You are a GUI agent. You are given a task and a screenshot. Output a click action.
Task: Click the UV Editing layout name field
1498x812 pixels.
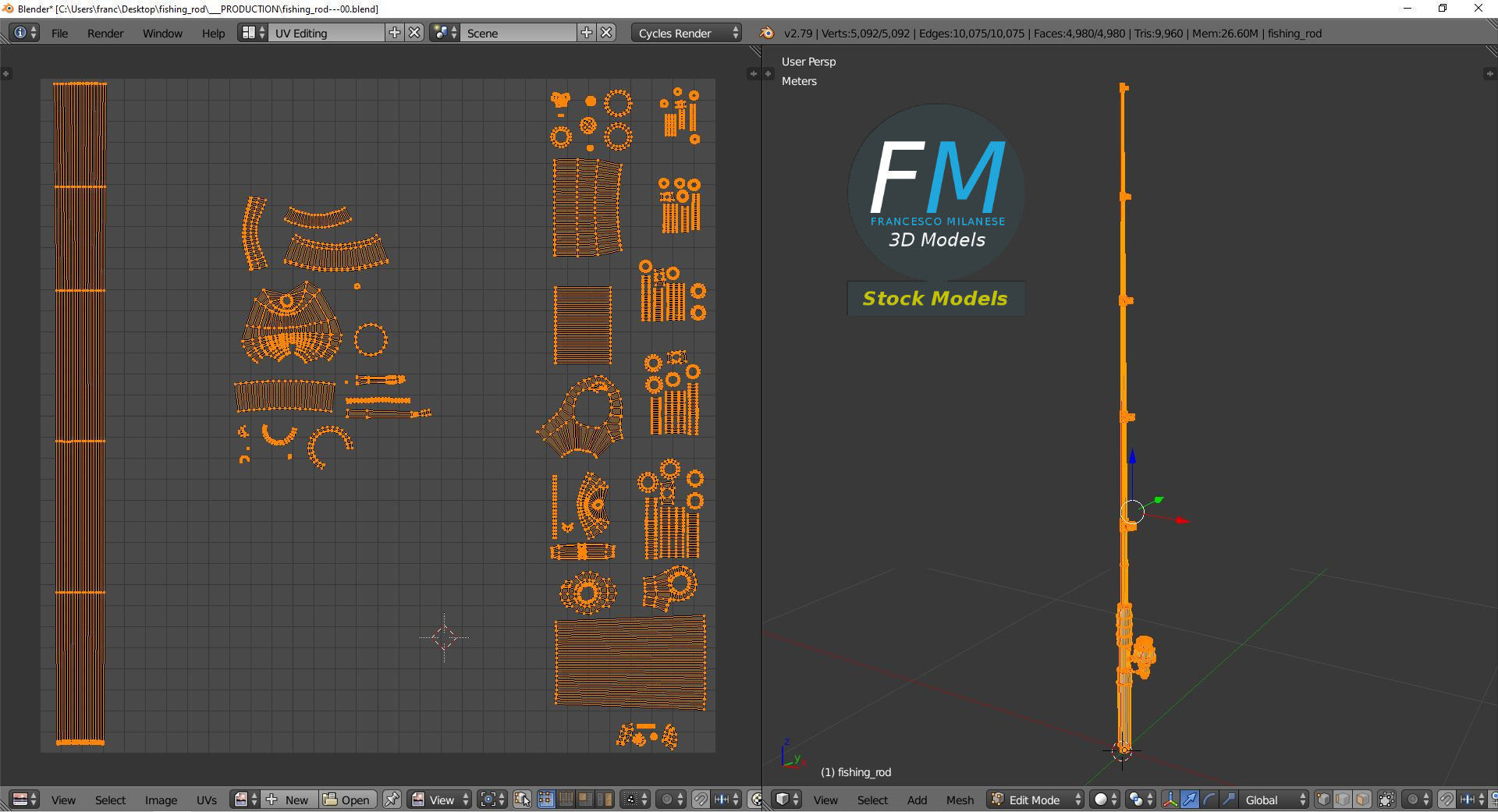coord(327,33)
